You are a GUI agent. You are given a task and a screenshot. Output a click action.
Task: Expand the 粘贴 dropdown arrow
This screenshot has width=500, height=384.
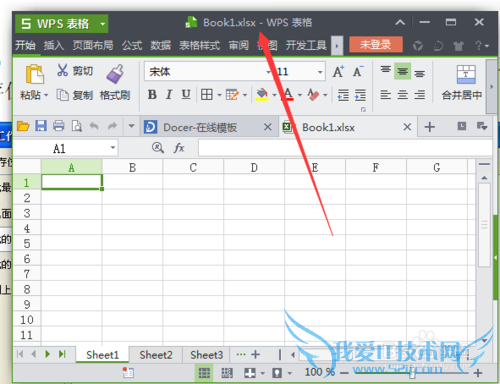point(46,95)
